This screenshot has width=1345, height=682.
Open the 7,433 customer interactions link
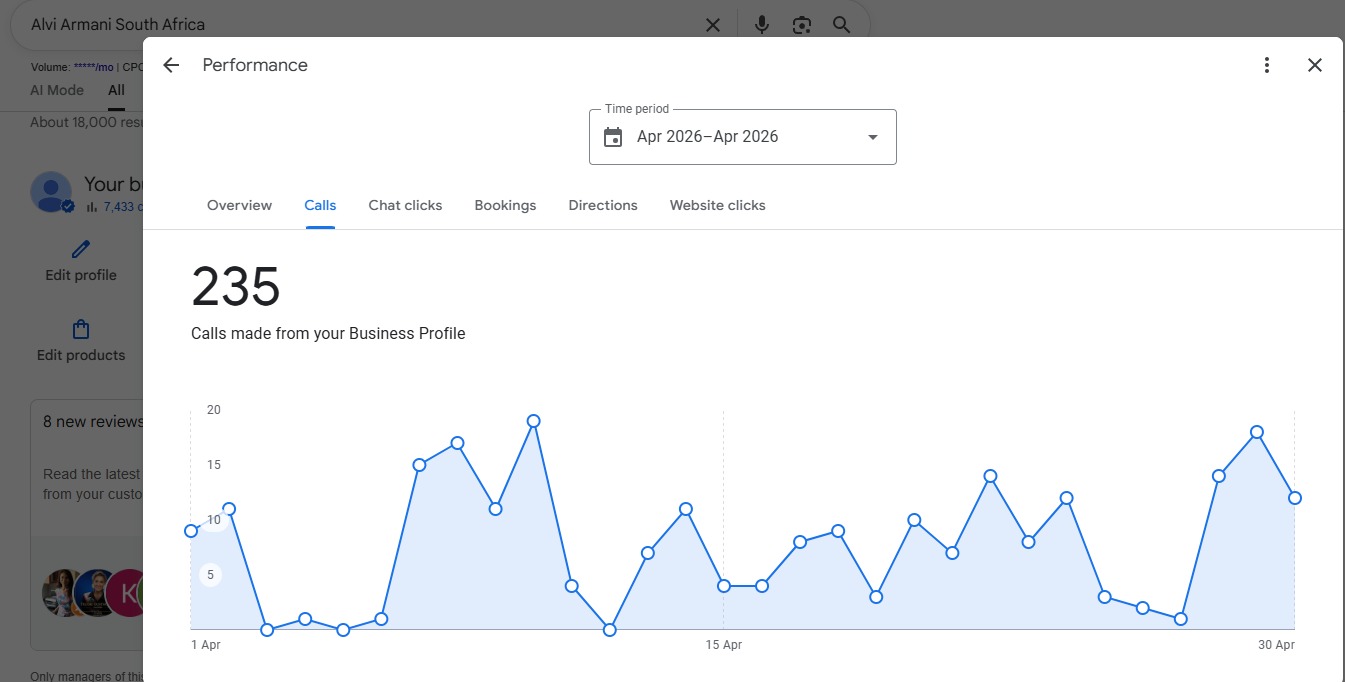[123, 207]
